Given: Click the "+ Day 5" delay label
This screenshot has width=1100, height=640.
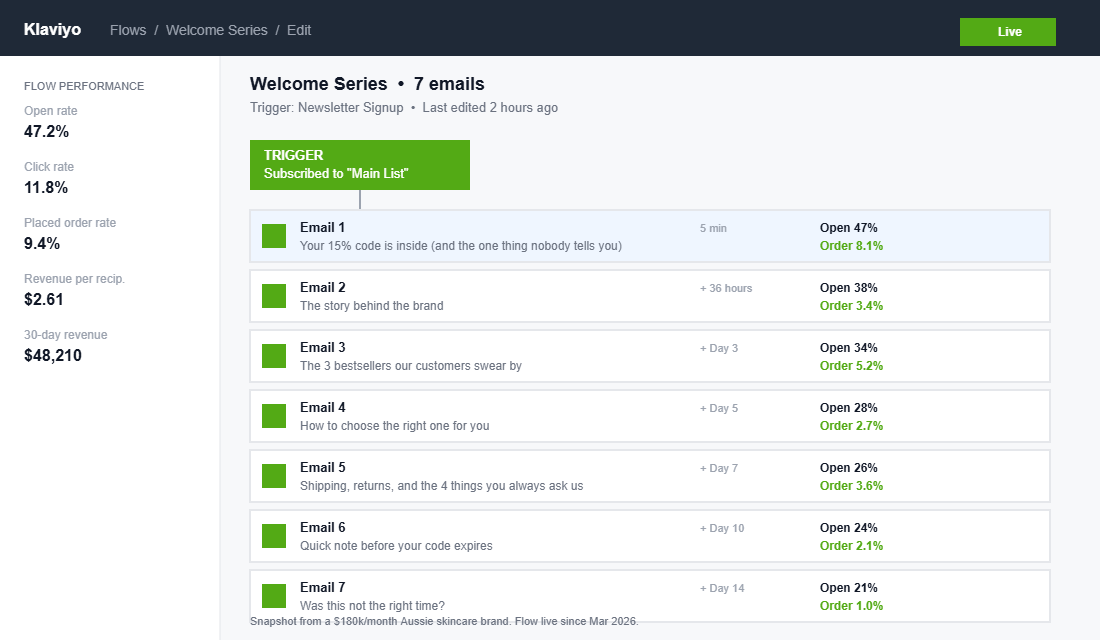Looking at the screenshot, I should (718, 408).
